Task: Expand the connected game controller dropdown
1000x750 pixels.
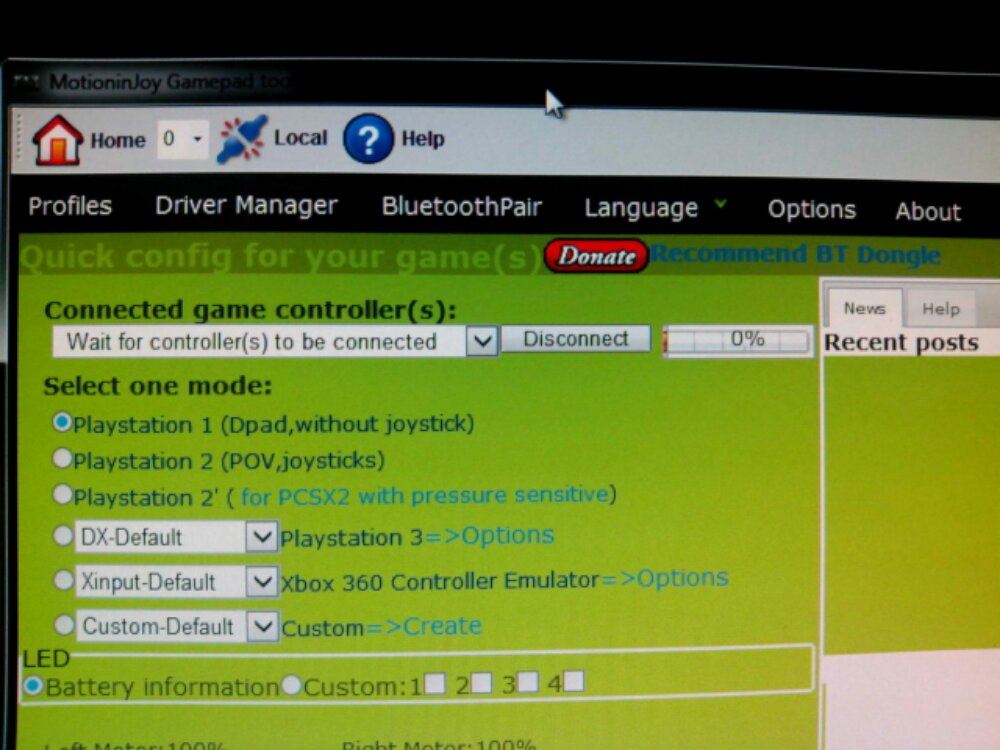Action: tap(482, 341)
